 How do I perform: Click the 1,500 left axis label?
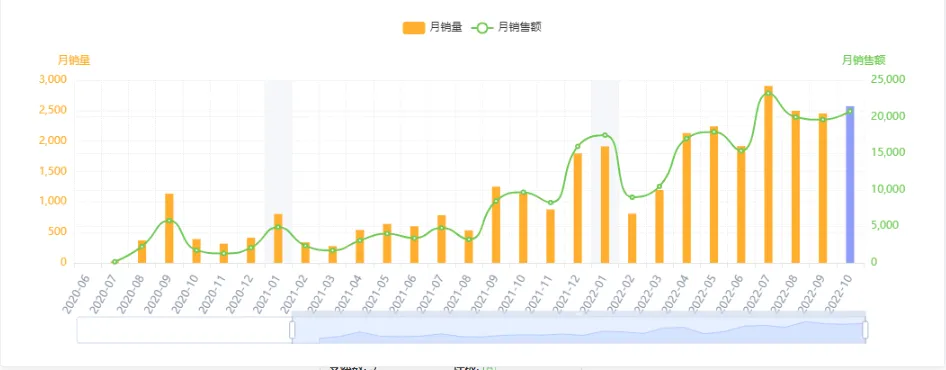pos(54,171)
